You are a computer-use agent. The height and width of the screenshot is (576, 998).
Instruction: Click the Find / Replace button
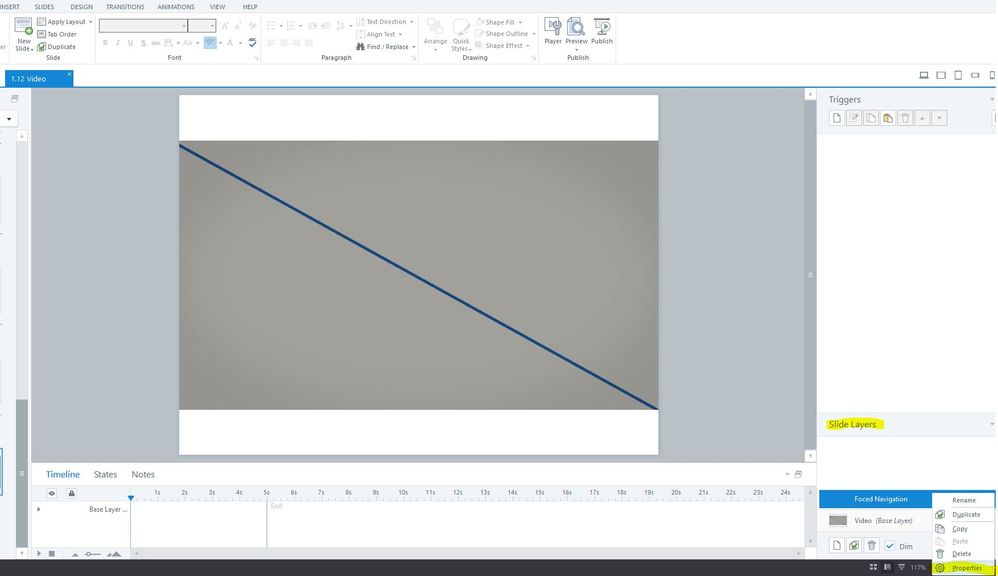383,47
